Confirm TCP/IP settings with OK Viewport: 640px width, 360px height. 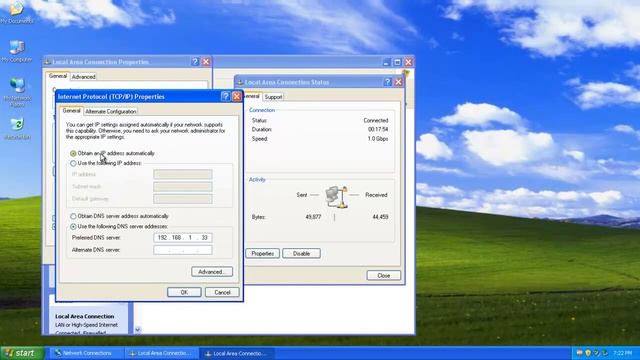coord(184,292)
